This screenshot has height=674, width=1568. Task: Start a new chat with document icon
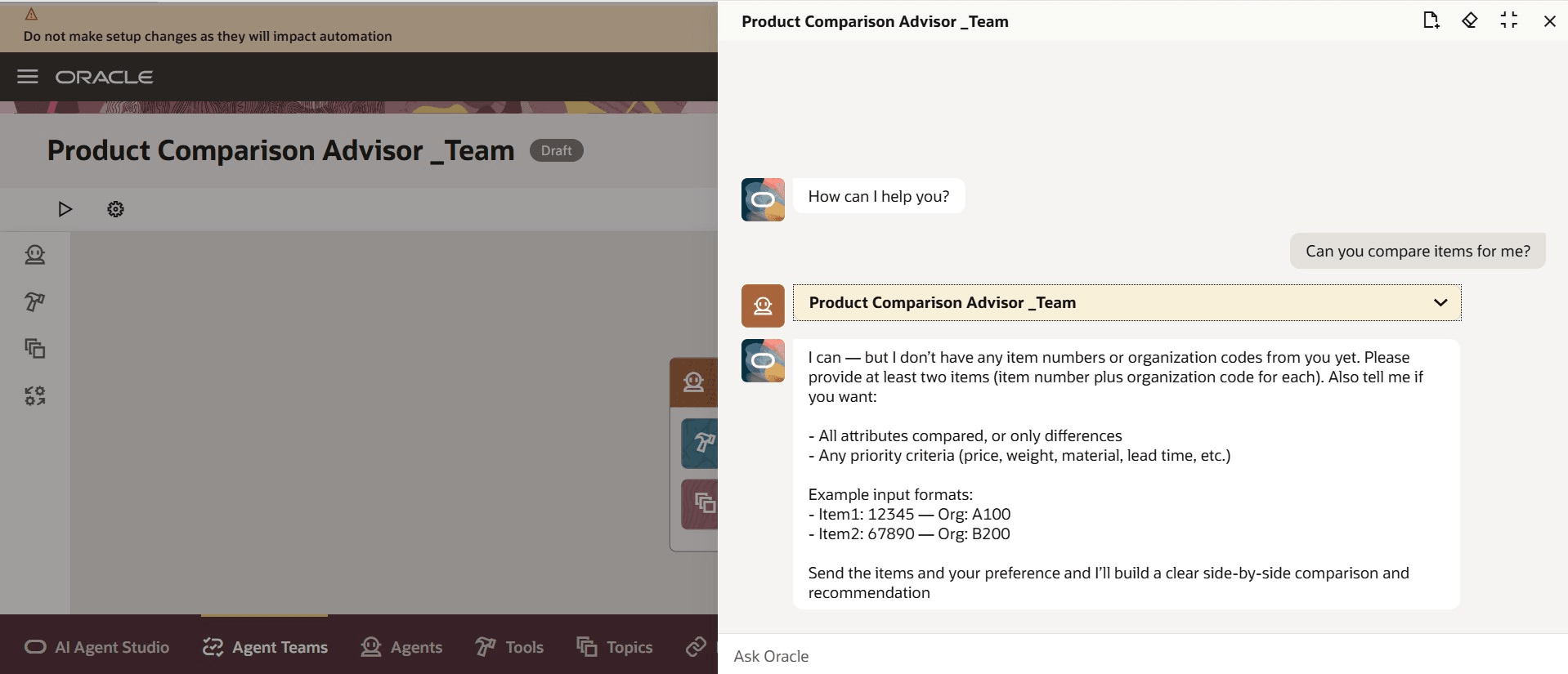point(1431,20)
